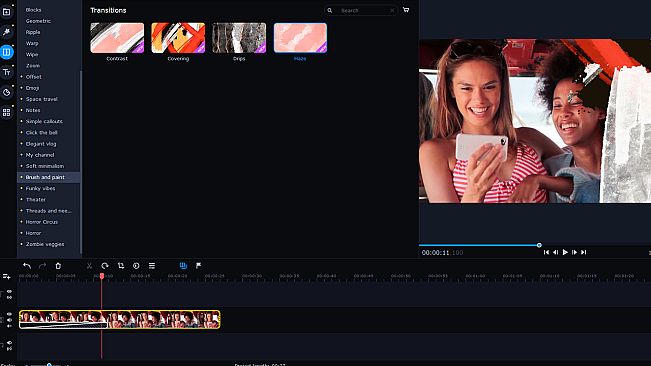Click the preview progress slider handle

[539, 245]
